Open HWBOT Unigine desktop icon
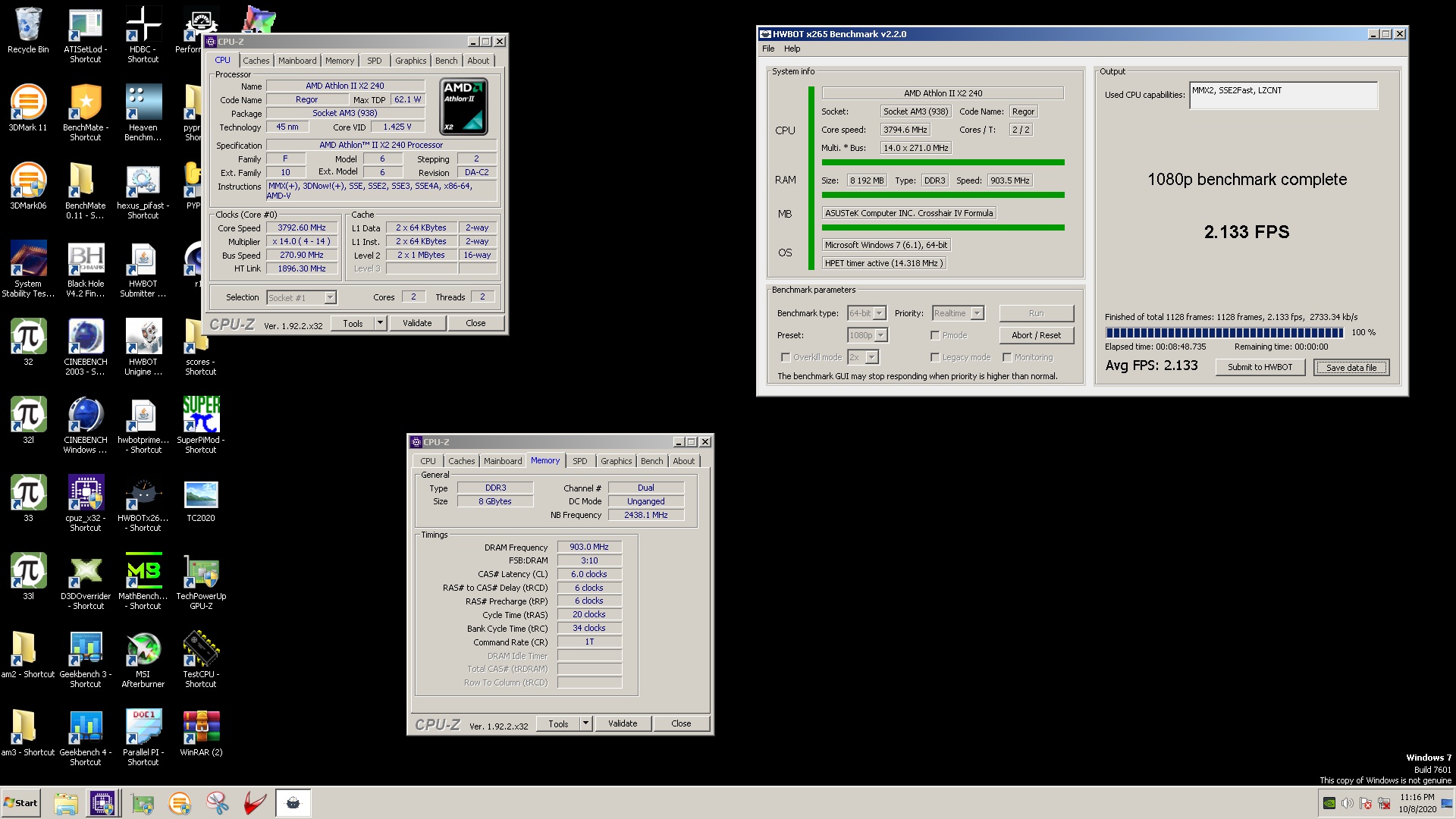Screen dimensions: 1456x819 (x=143, y=347)
